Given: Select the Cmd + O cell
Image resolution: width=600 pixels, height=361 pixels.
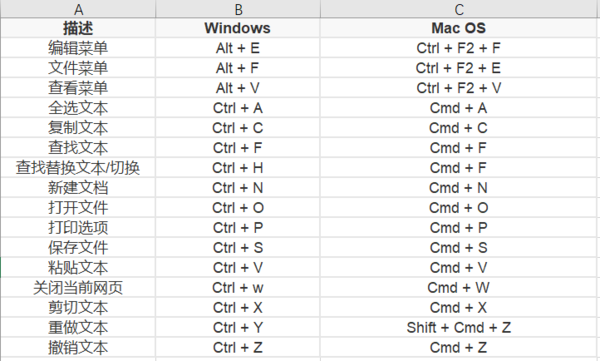Looking at the screenshot, I should pos(458,207).
